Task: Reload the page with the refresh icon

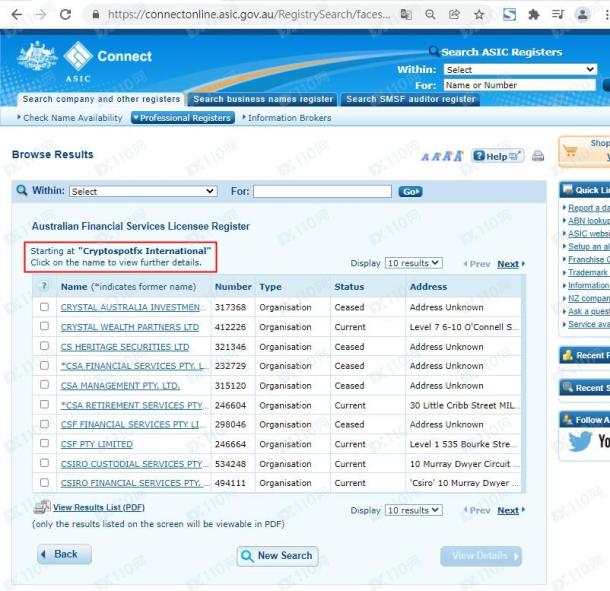Action: click(x=65, y=15)
